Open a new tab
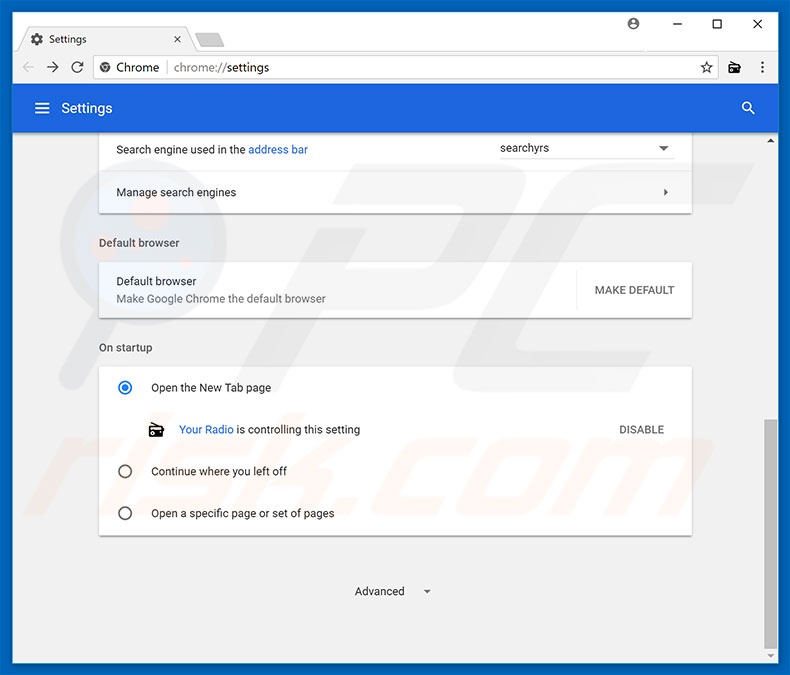790x675 pixels. coord(209,40)
